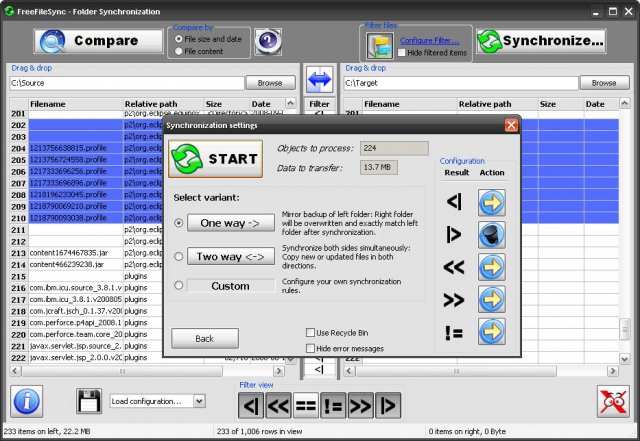Toggle action for left newer files
The width and height of the screenshot is (640, 441).
492,267
